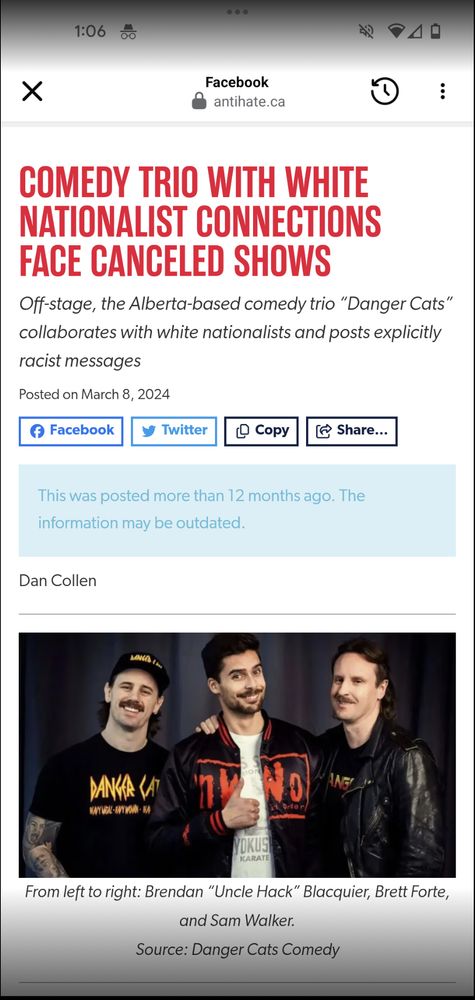Screen dimensions: 475x1000
Task: Tap the Wi-Fi signal status icon
Action: click(x=396, y=32)
